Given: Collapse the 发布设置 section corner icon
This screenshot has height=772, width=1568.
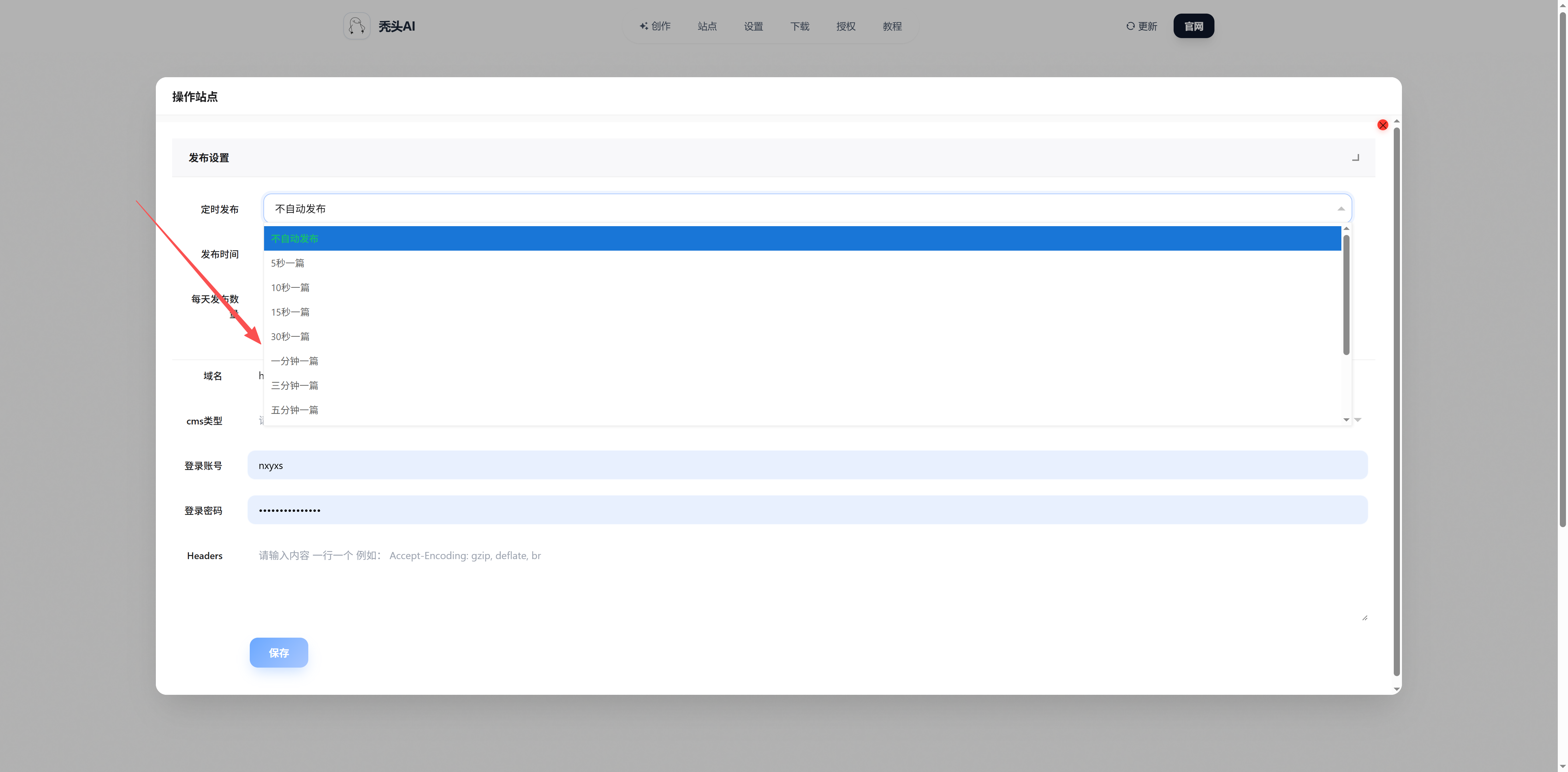Looking at the screenshot, I should pos(1356,157).
